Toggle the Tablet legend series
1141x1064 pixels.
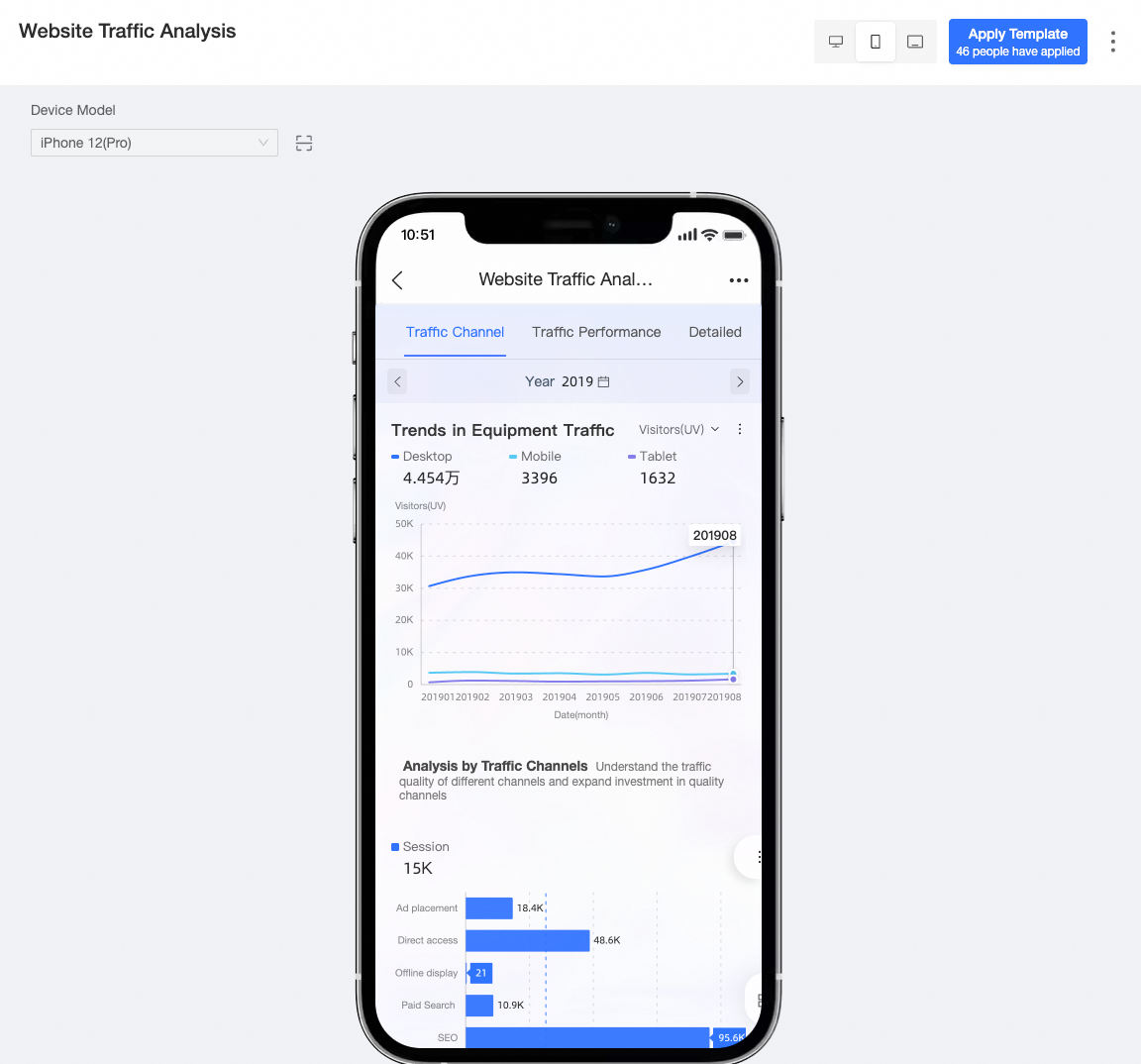coord(652,457)
